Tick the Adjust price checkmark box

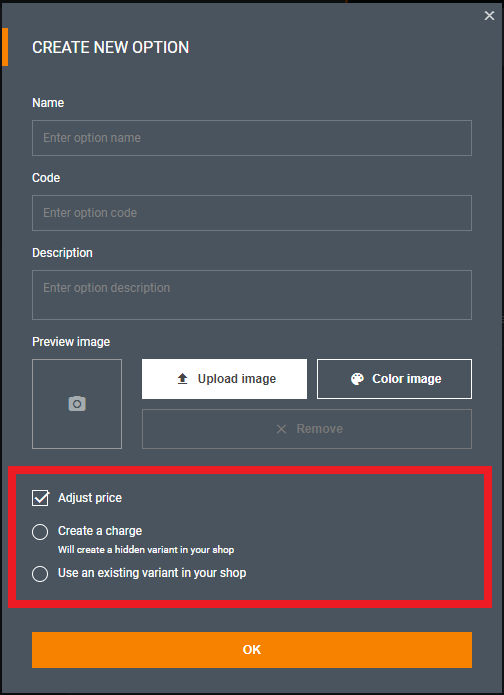(x=40, y=498)
